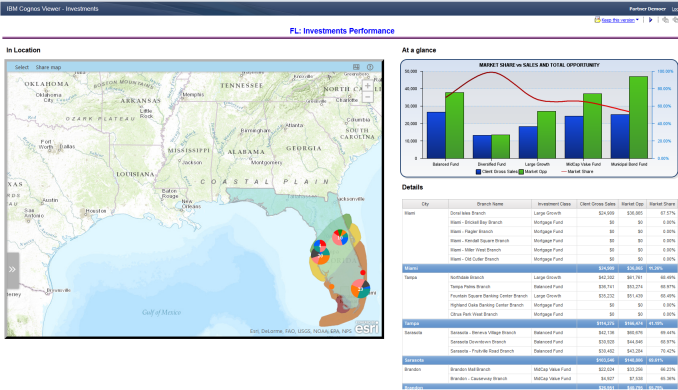Screen dimensions: 678x390
Task: Click the Client Gross Sales blue legend swatch
Action: tap(479, 172)
